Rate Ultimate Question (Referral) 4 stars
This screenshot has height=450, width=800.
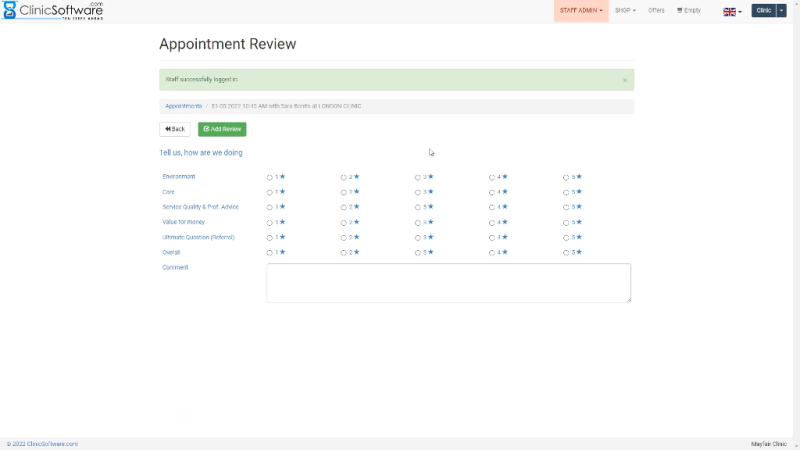492,238
